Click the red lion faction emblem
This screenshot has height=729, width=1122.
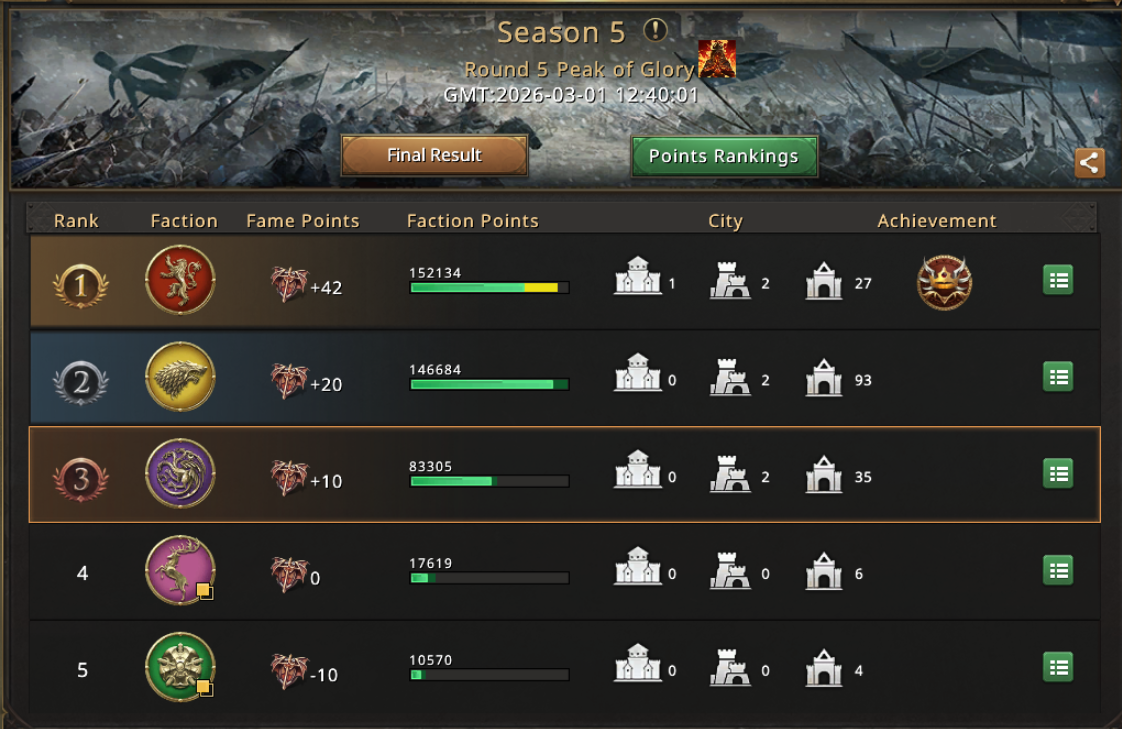coord(180,280)
